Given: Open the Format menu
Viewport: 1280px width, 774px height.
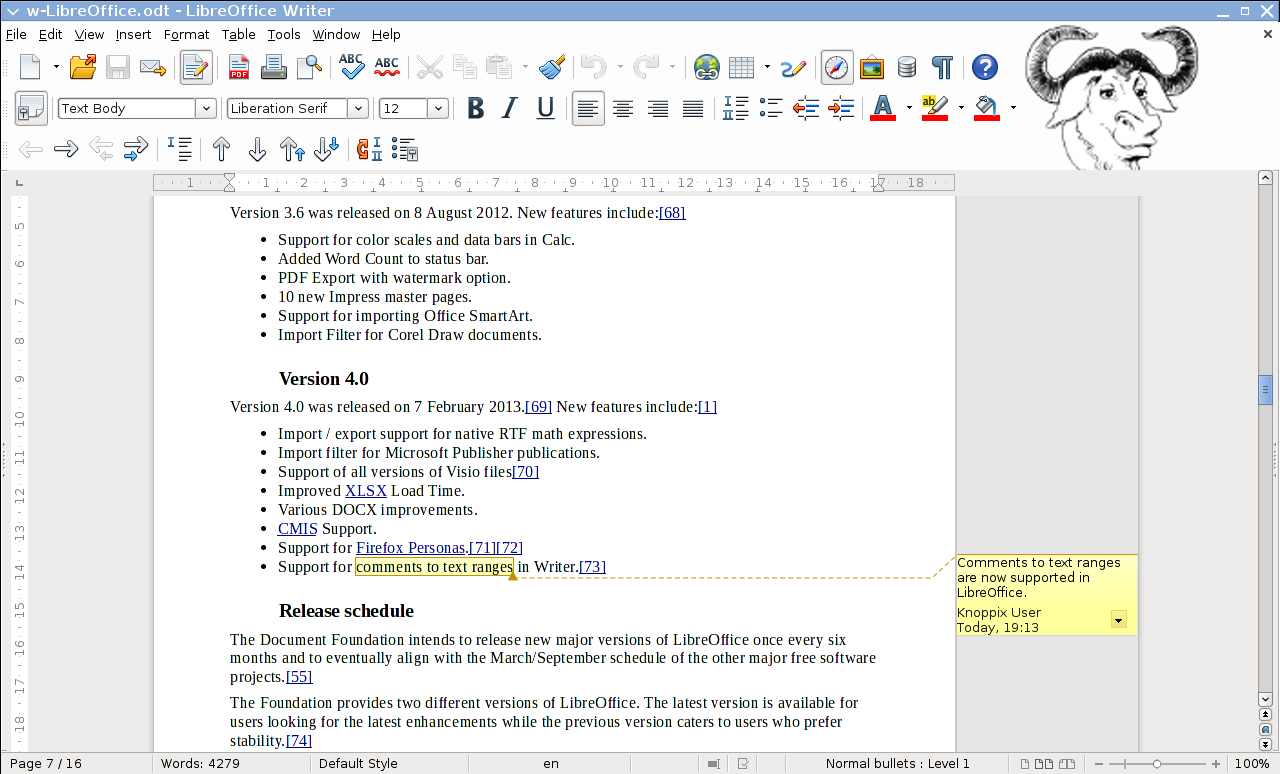Looking at the screenshot, I should tap(186, 34).
